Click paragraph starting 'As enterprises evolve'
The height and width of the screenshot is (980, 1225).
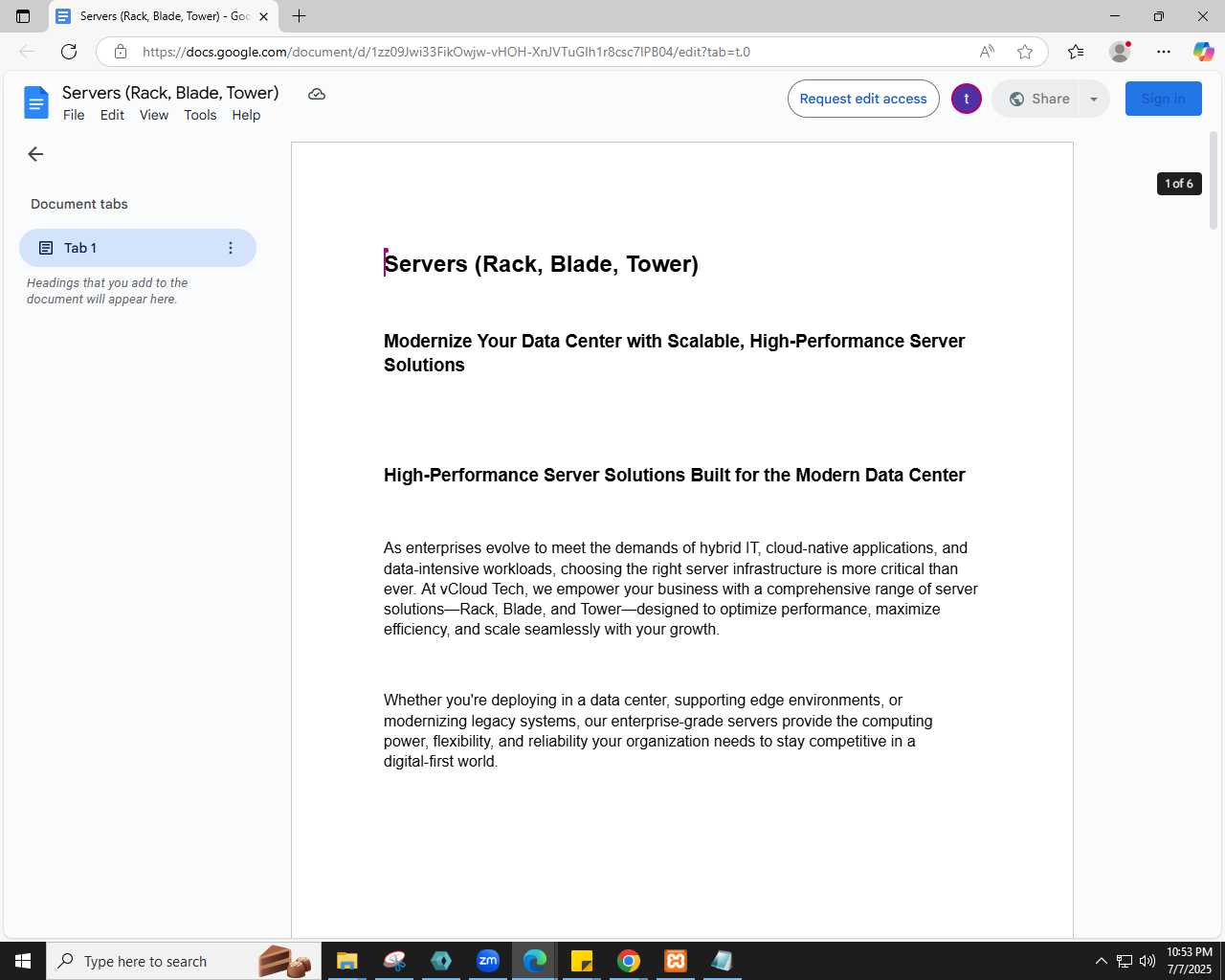pos(680,589)
